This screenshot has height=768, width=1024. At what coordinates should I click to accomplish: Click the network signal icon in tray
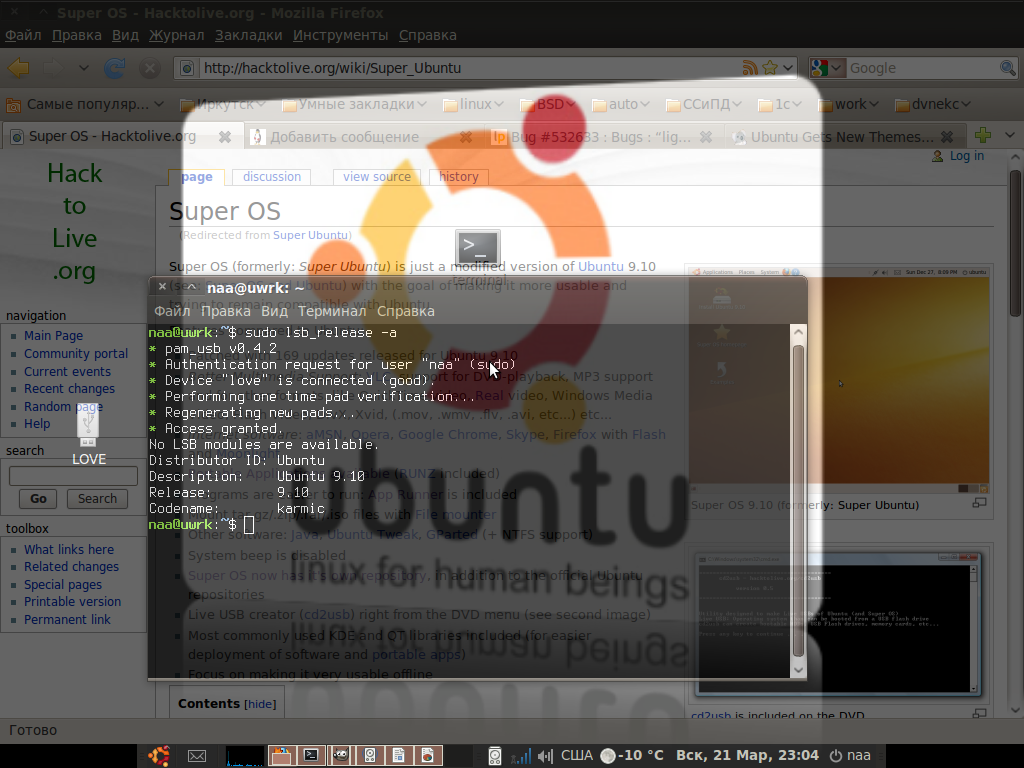click(521, 756)
